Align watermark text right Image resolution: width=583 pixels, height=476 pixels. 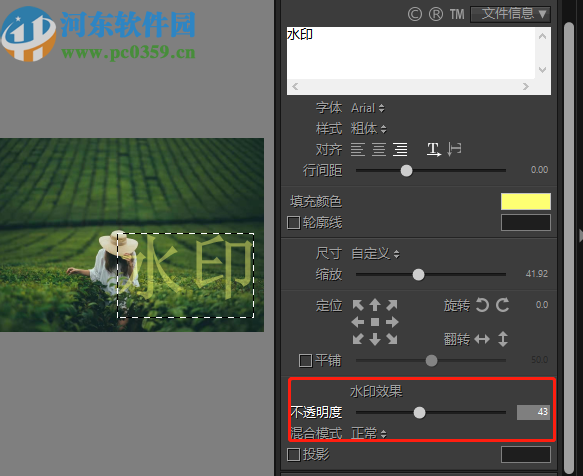coord(400,149)
